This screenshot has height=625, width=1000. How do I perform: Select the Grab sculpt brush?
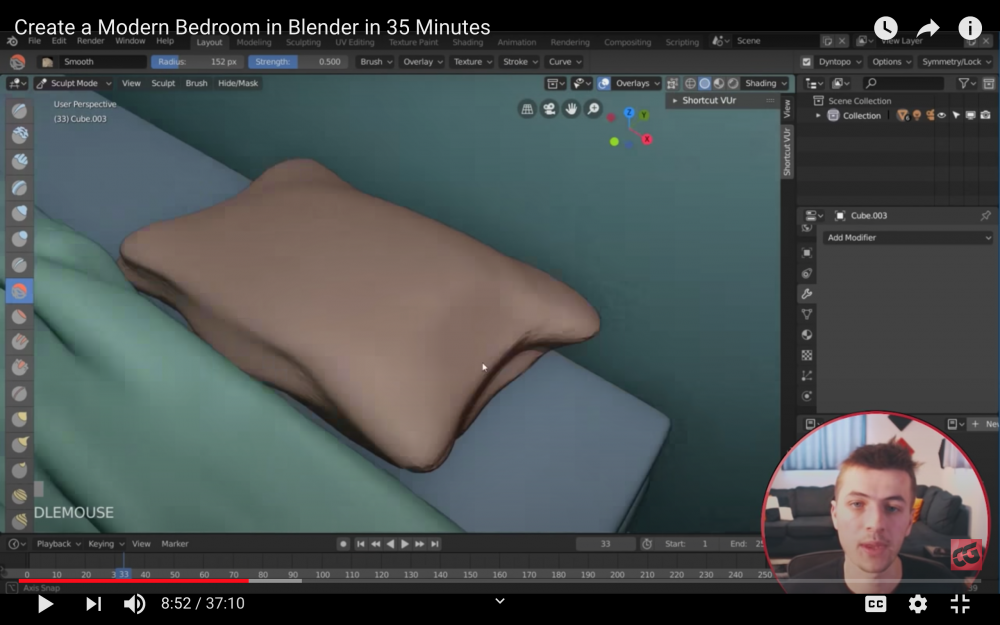[x=20, y=420]
